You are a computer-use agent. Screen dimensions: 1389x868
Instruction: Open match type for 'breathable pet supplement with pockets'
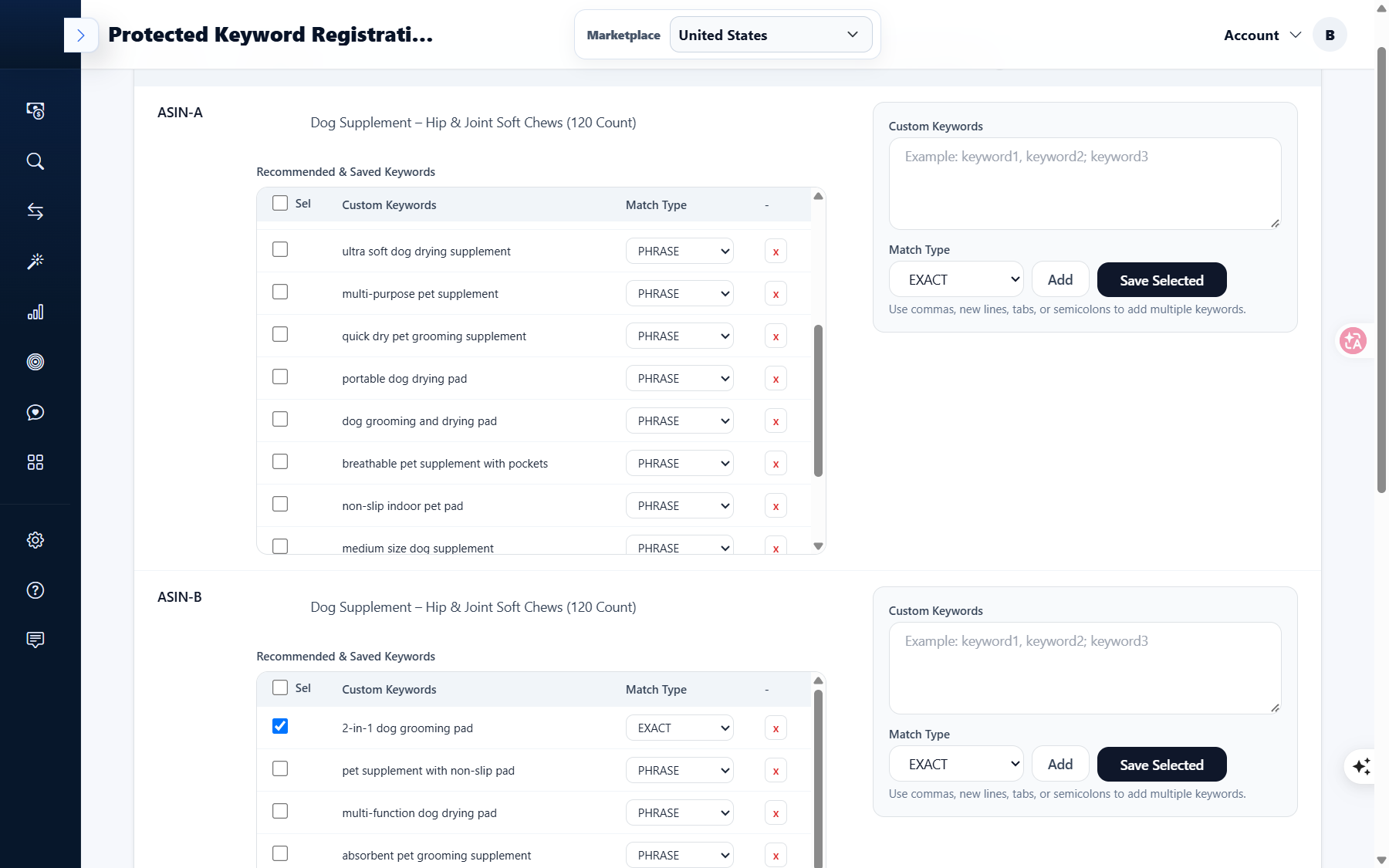[x=679, y=464]
